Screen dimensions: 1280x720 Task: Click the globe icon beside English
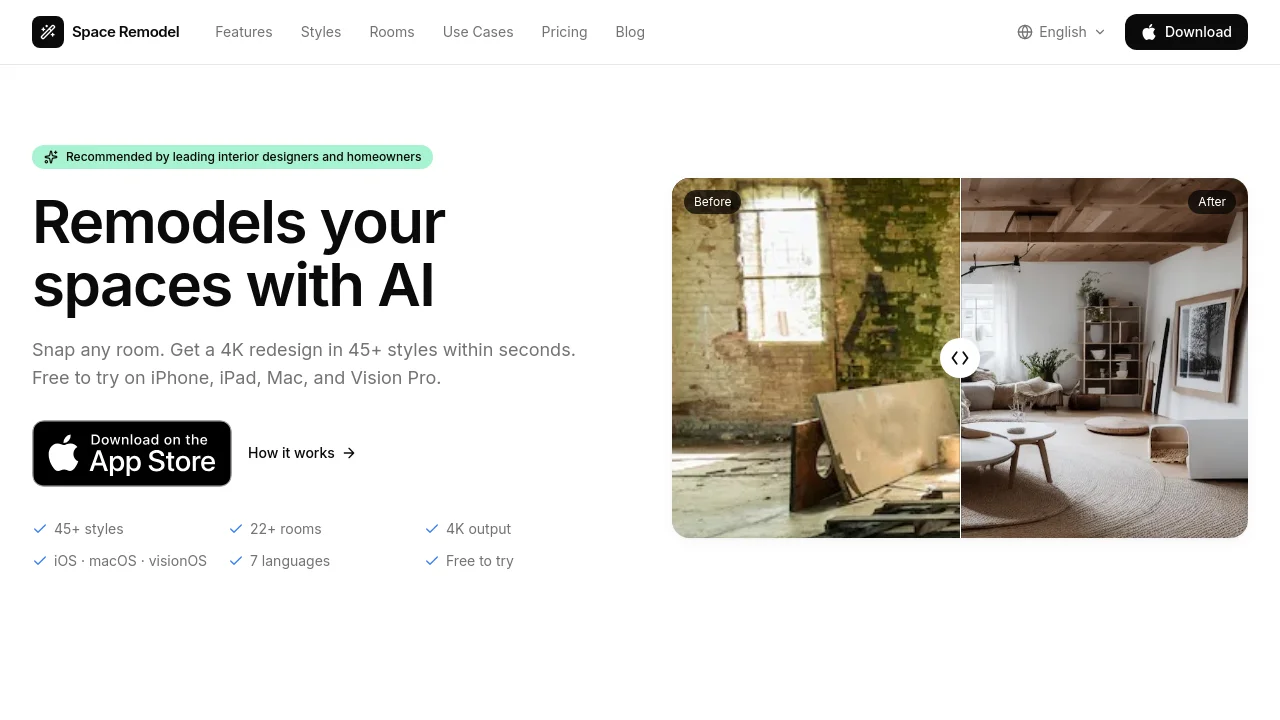[1025, 32]
